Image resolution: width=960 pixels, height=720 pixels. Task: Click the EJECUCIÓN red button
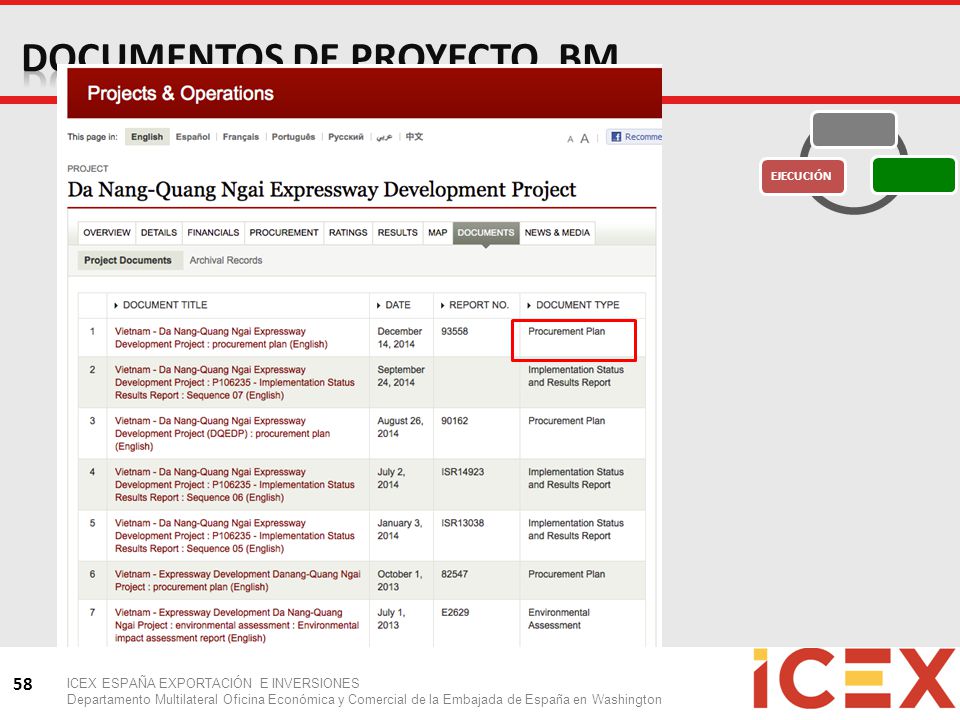click(x=802, y=176)
